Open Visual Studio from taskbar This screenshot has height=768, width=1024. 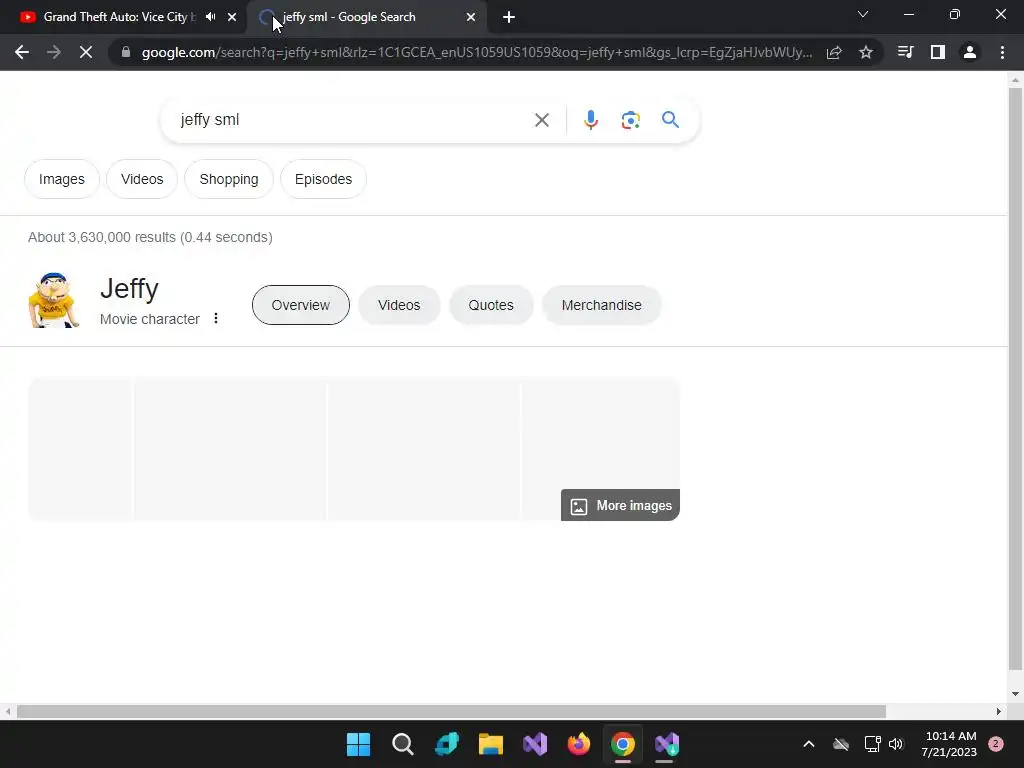pos(535,744)
